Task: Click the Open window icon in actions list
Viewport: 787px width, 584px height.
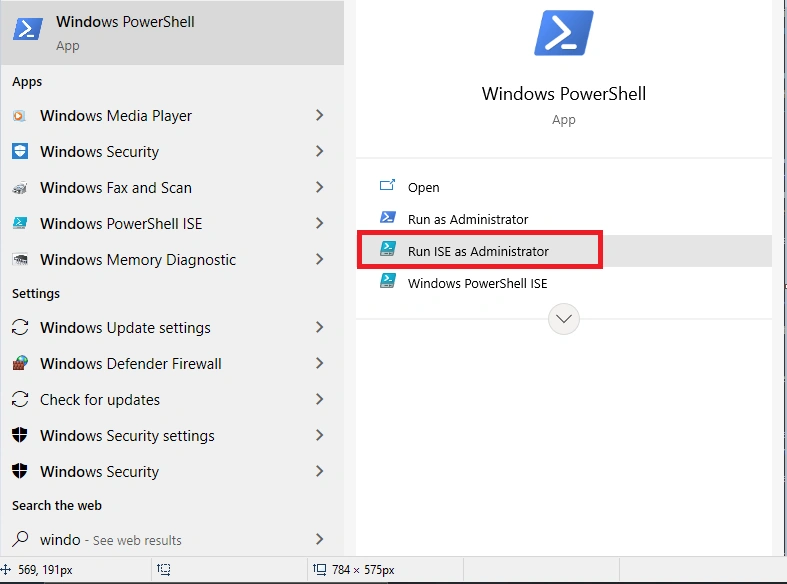Action: click(x=387, y=186)
